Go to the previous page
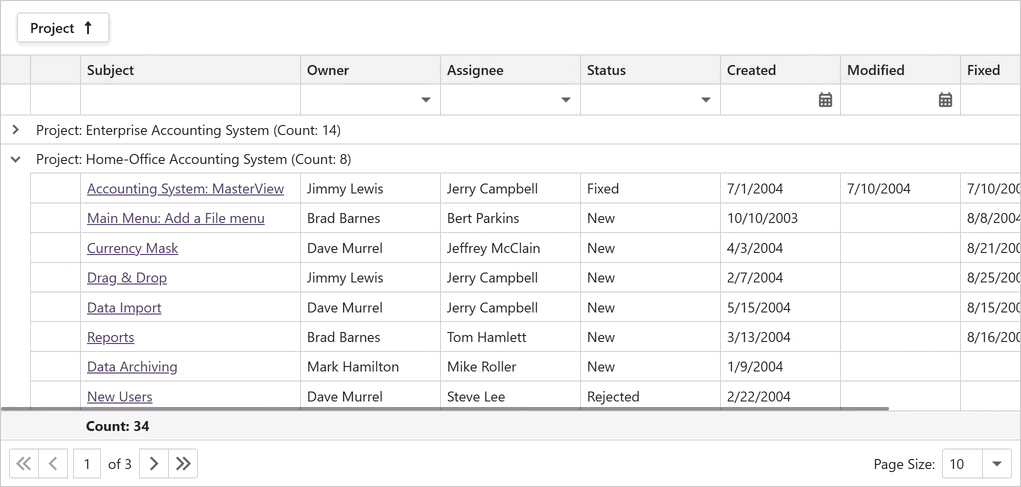1021x487 pixels. tap(54, 464)
